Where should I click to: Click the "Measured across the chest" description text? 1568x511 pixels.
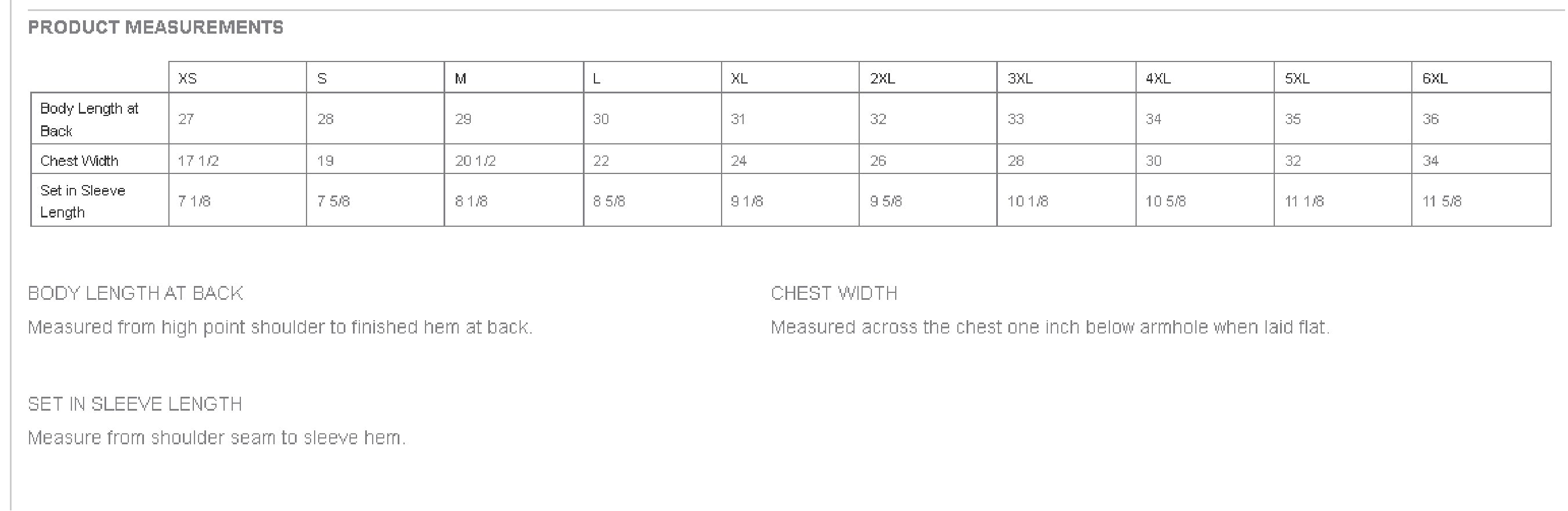tap(1050, 327)
